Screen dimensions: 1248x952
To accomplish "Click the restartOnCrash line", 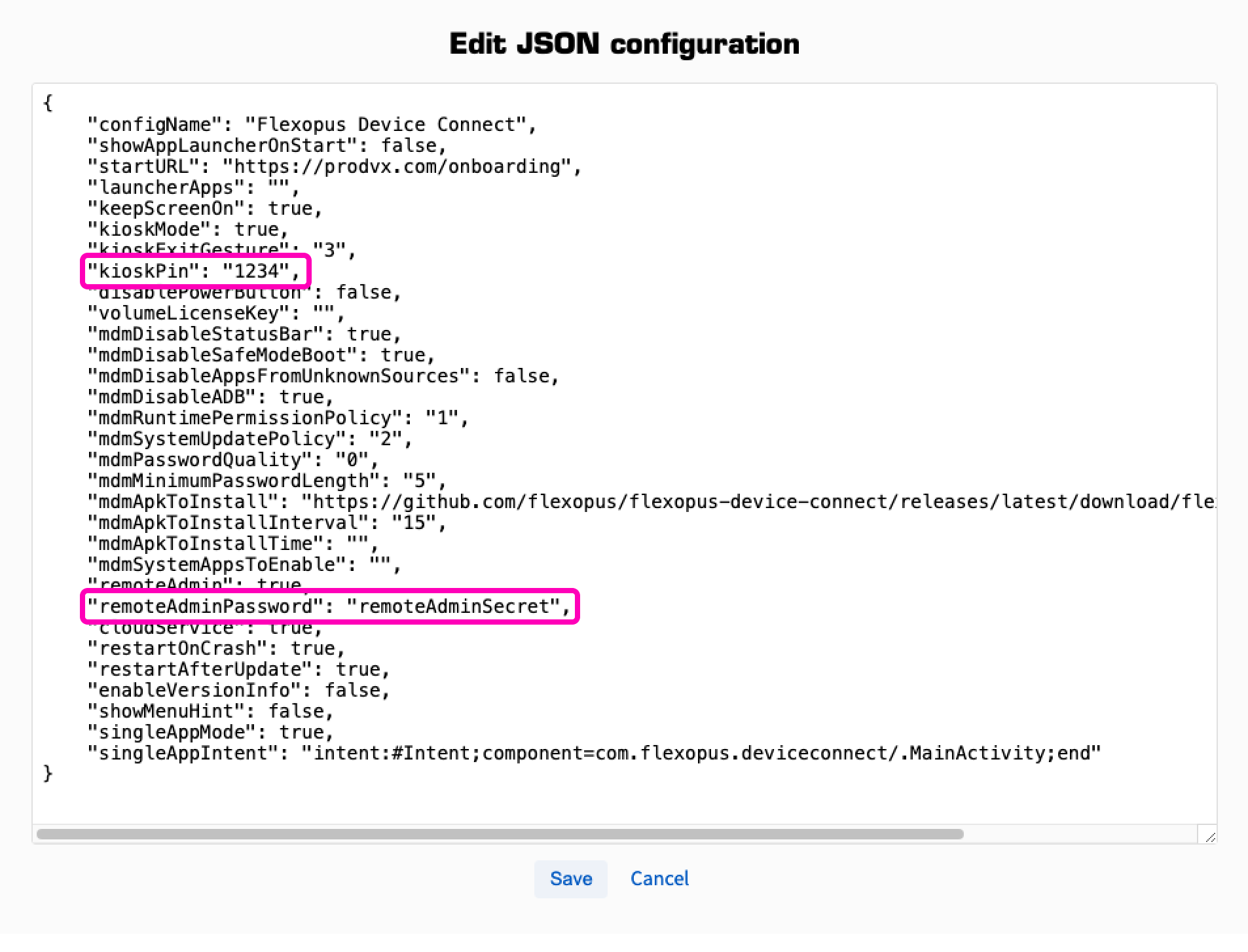I will pos(216,648).
